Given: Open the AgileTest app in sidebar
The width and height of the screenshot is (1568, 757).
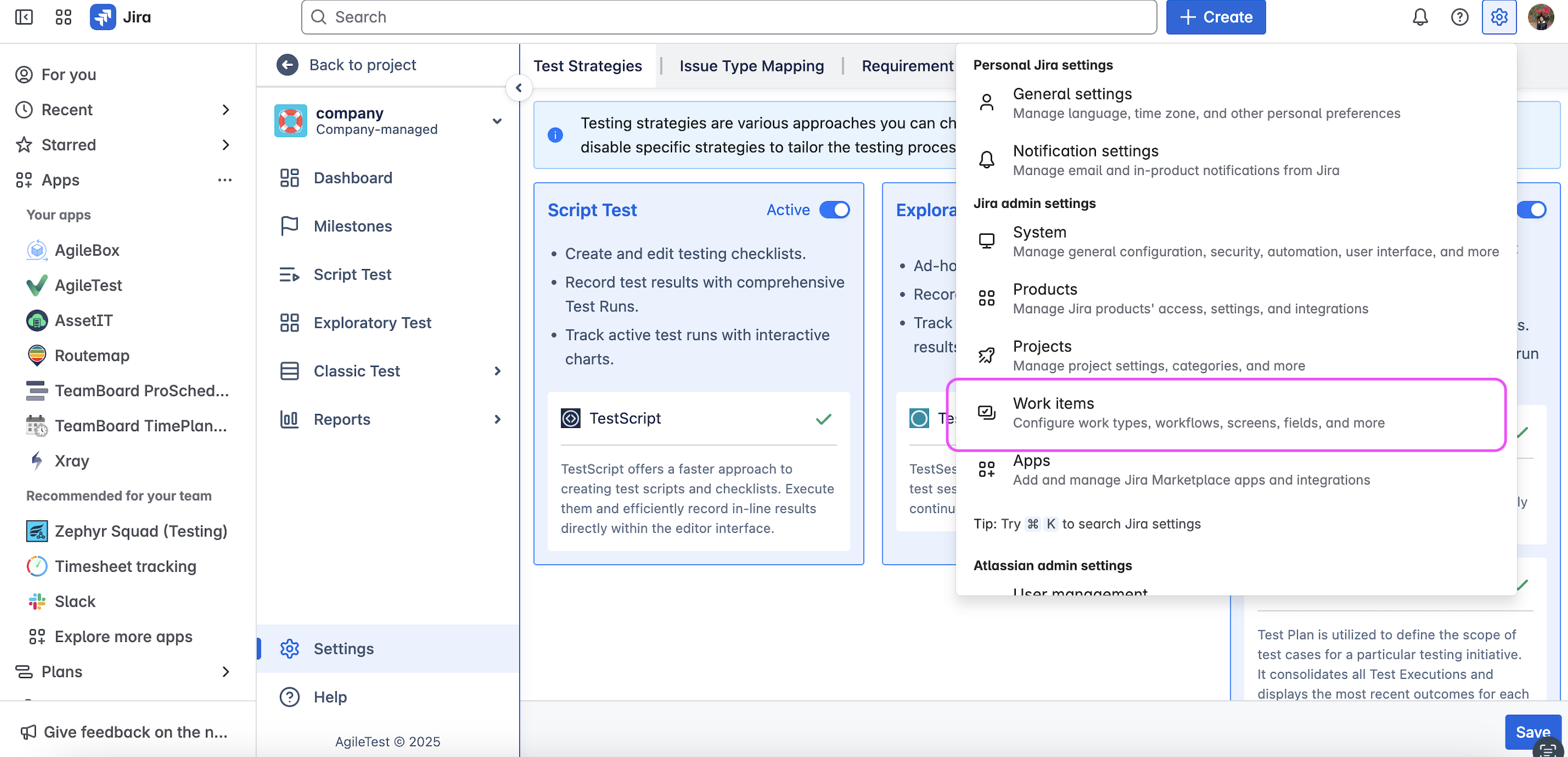Looking at the screenshot, I should point(88,285).
